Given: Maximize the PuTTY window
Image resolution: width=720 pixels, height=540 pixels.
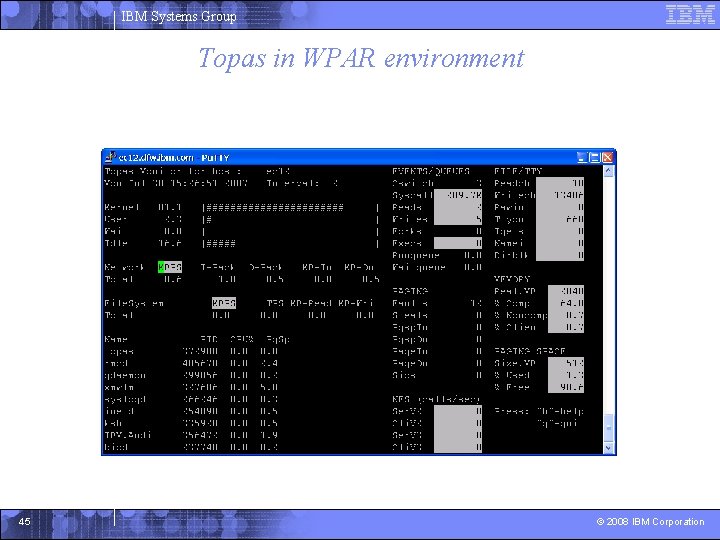Looking at the screenshot, I should tap(595, 158).
